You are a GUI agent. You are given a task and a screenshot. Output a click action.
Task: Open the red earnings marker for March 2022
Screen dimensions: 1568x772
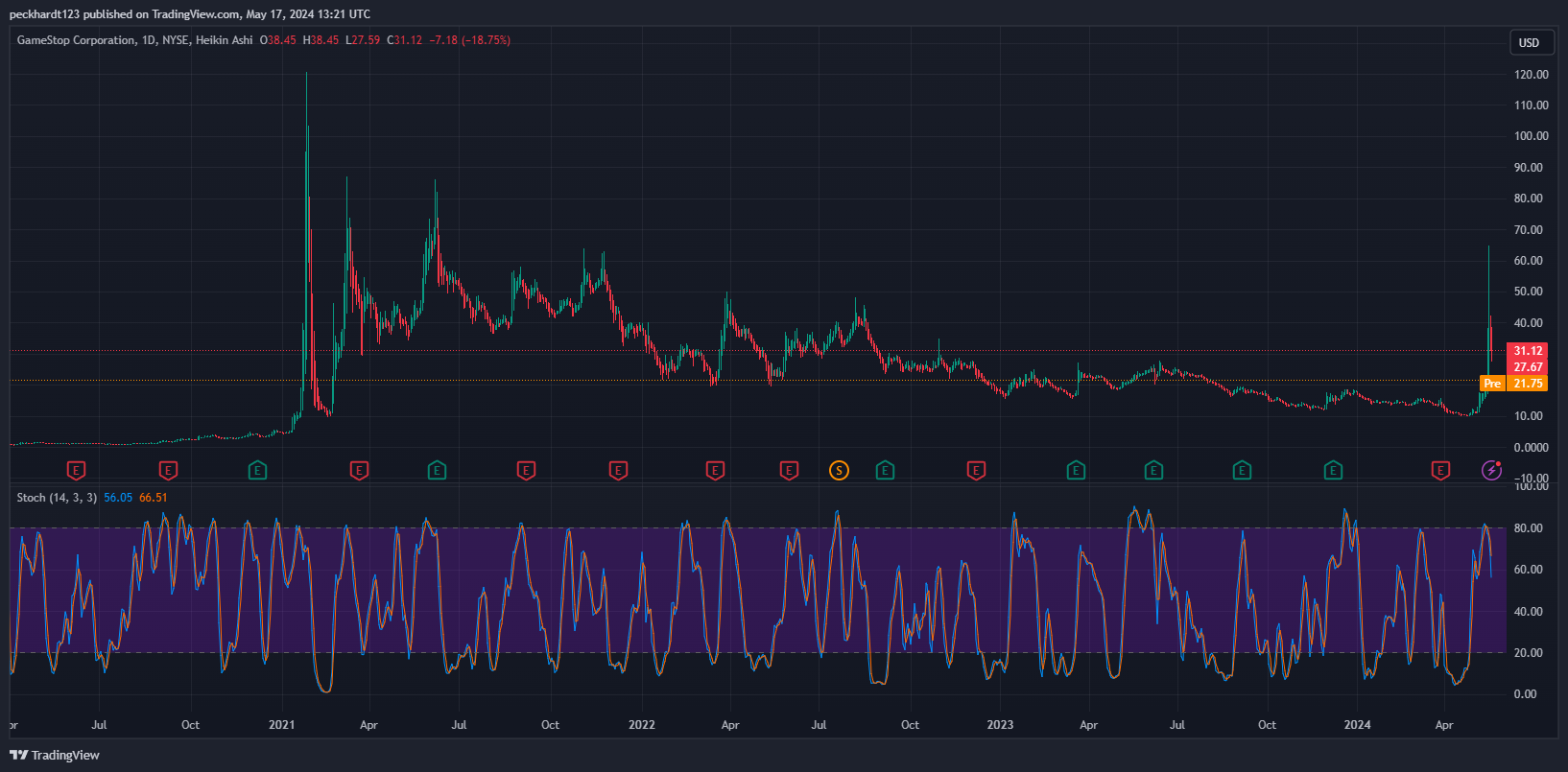pyautogui.click(x=715, y=470)
